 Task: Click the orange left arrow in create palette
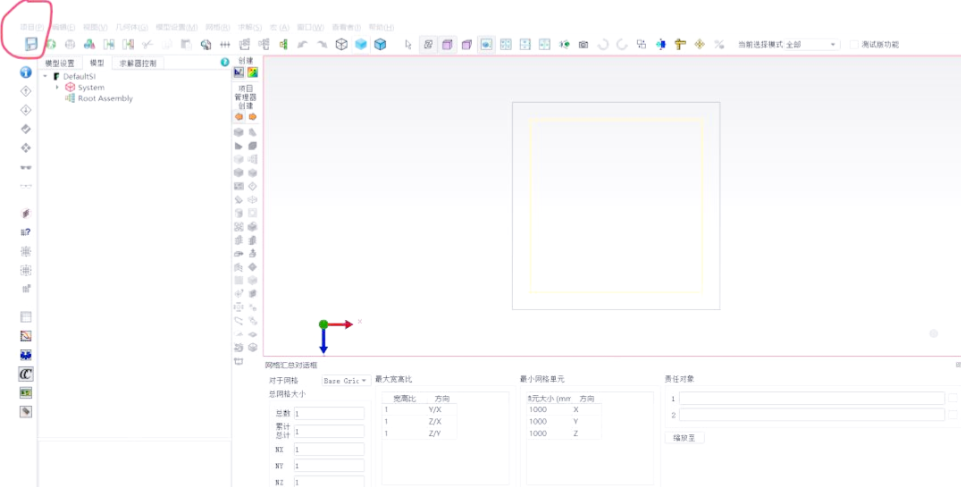239,116
